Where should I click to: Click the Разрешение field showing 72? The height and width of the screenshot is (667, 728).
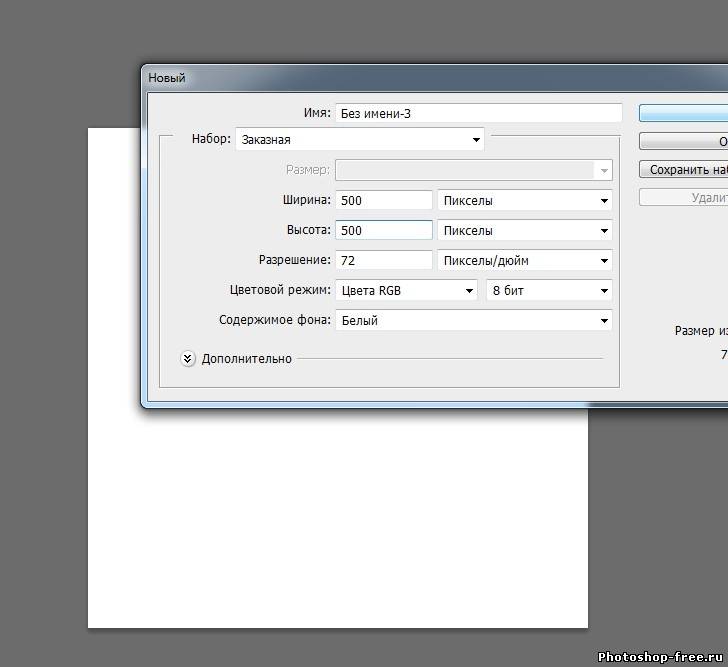[383, 261]
